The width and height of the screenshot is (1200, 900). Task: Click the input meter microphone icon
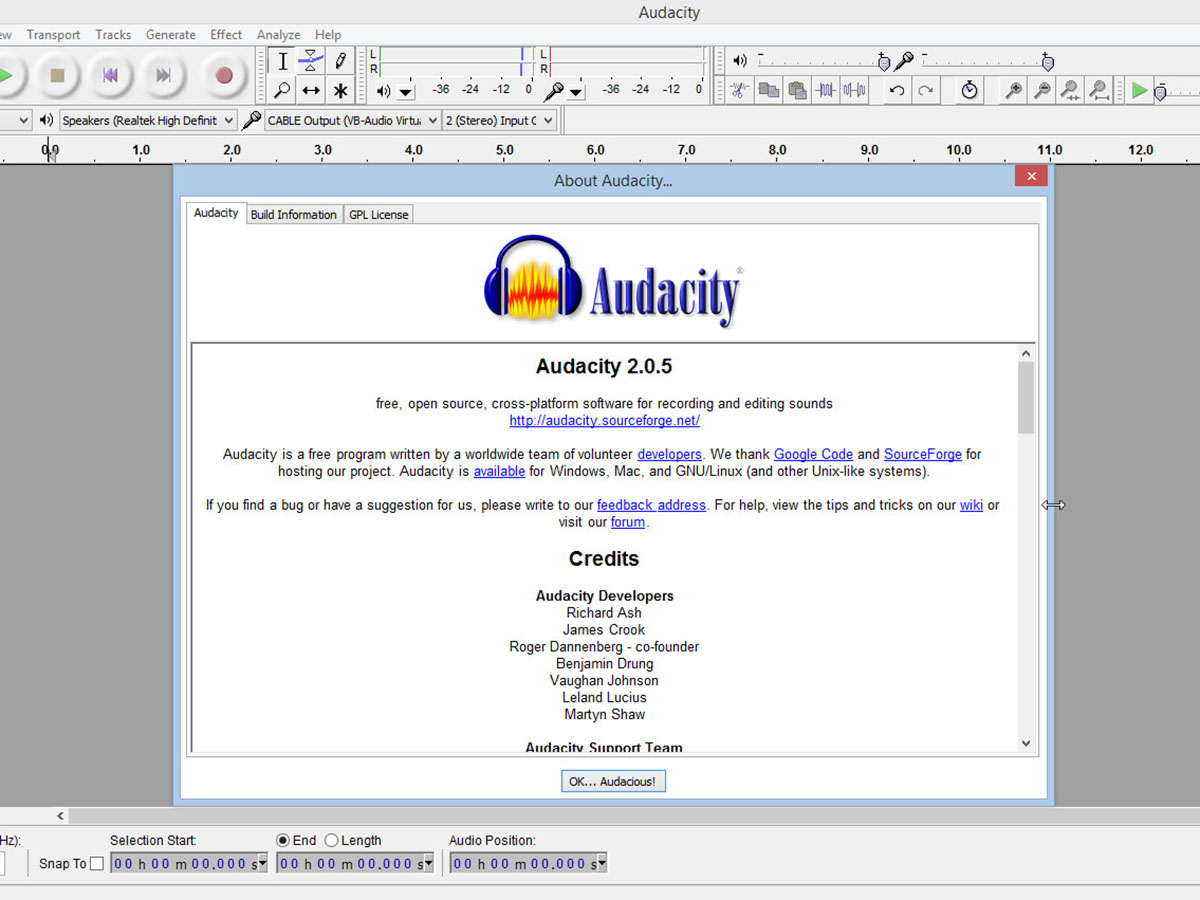(x=553, y=91)
